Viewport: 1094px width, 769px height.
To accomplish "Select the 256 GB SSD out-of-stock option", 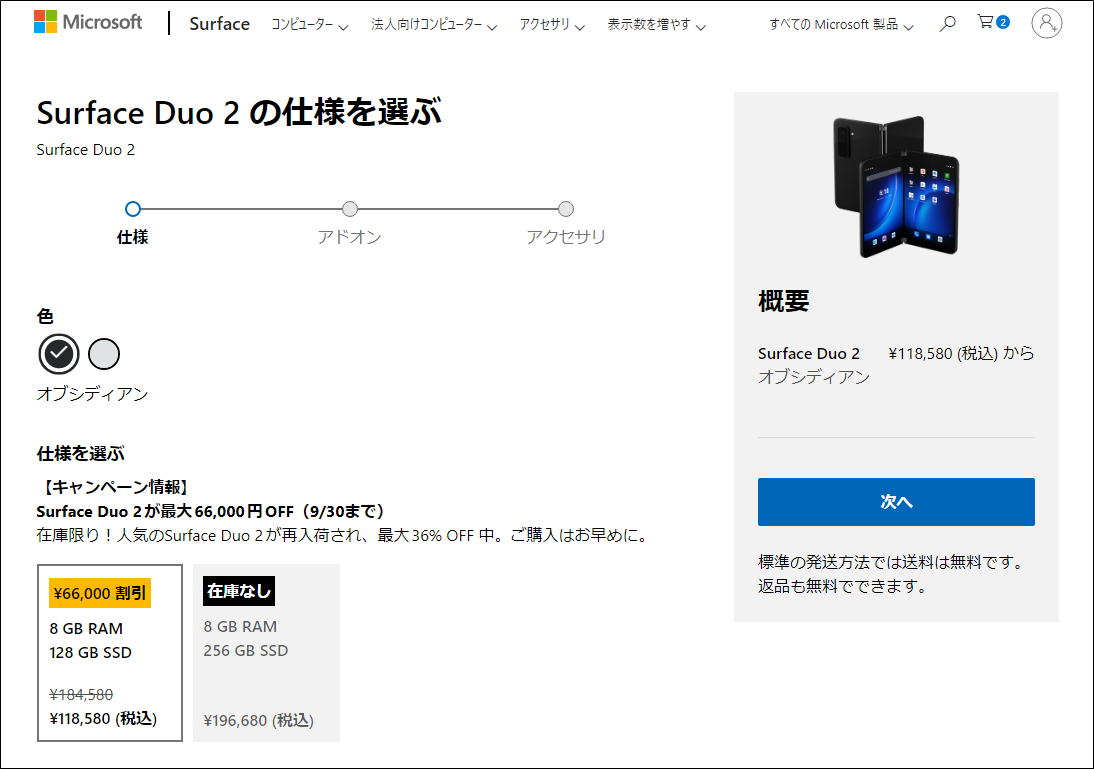I will coord(267,652).
